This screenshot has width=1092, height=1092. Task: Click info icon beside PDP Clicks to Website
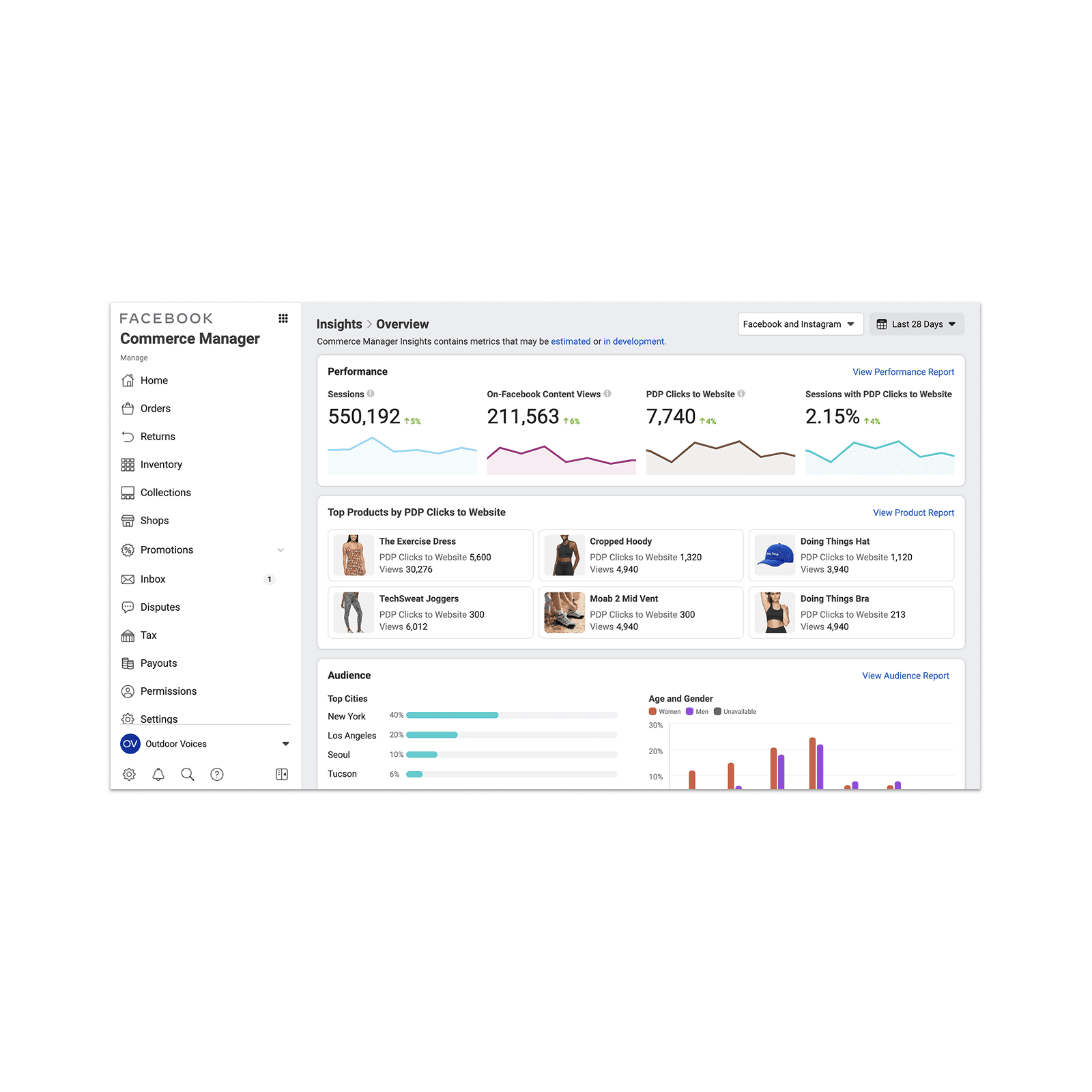(x=741, y=394)
